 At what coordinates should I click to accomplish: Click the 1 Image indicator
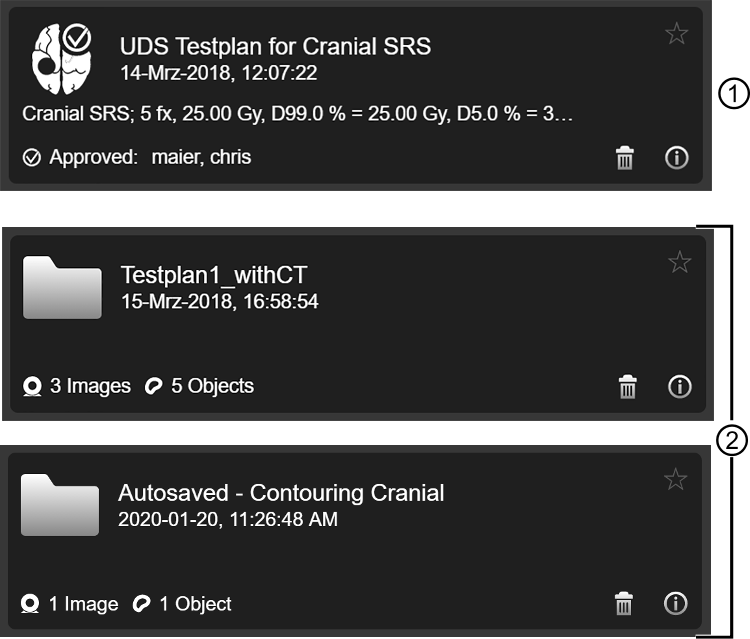coord(69,604)
